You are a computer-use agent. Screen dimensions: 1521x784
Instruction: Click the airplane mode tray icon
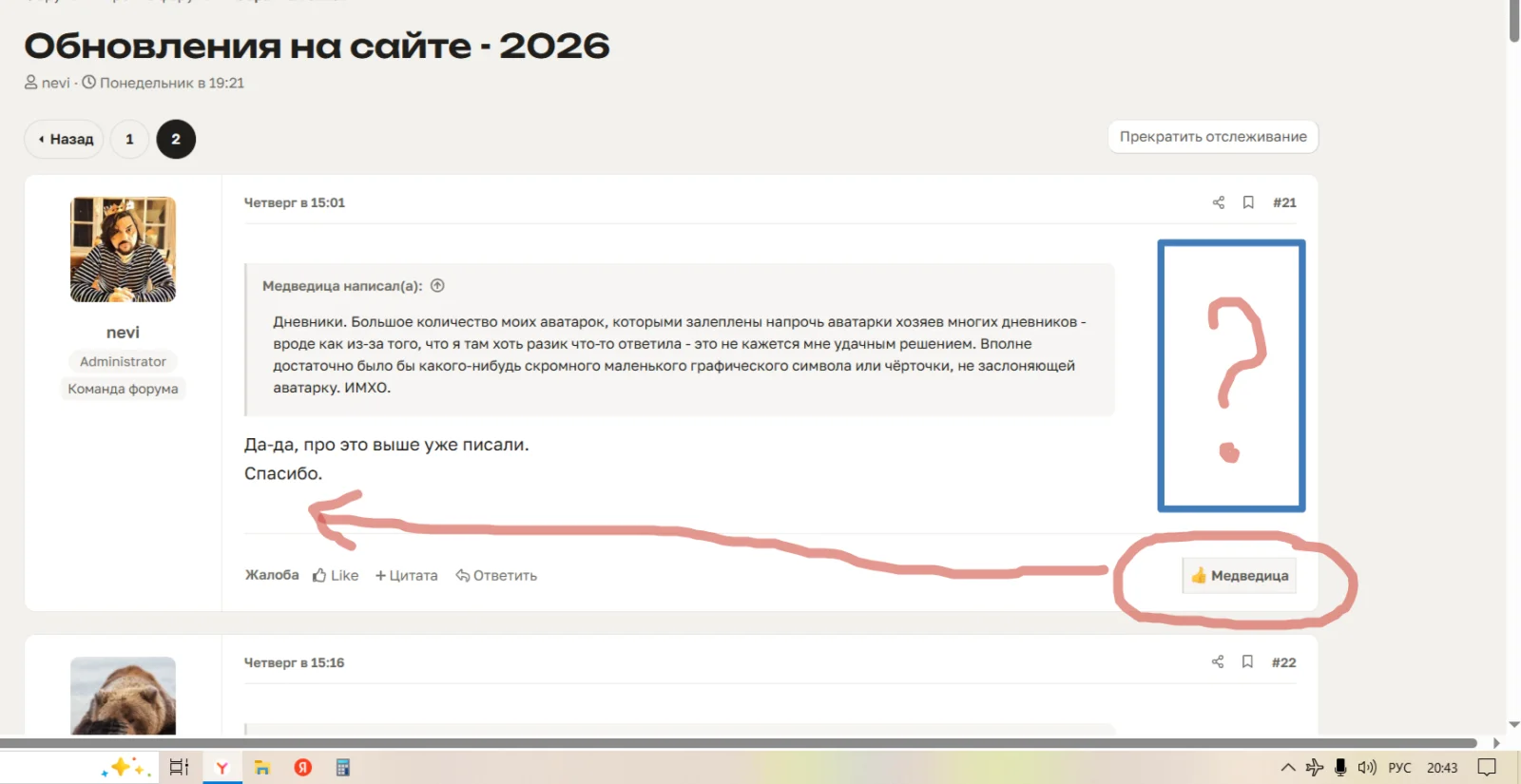1315,768
